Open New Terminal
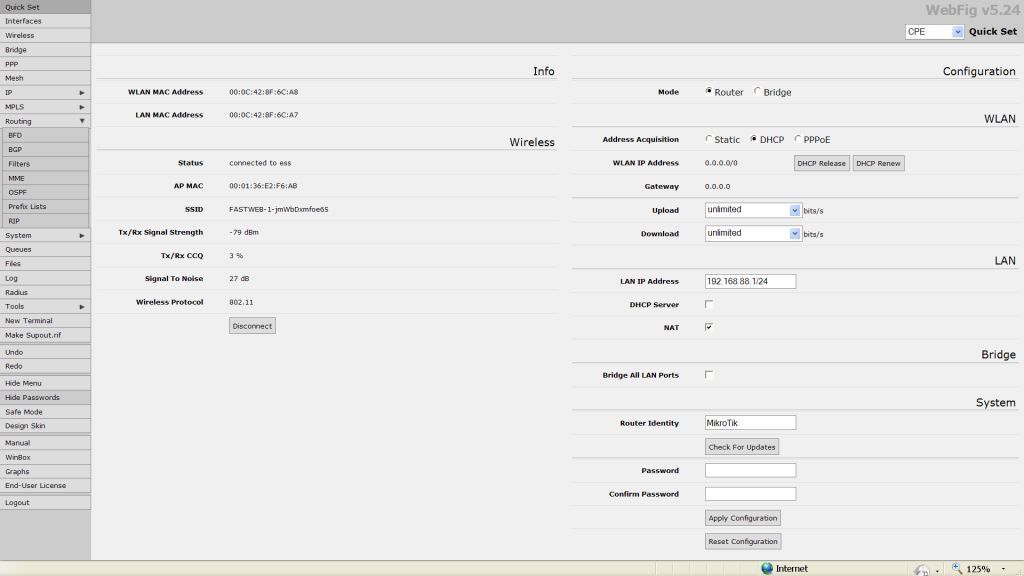The image size is (1024, 576). (45, 321)
